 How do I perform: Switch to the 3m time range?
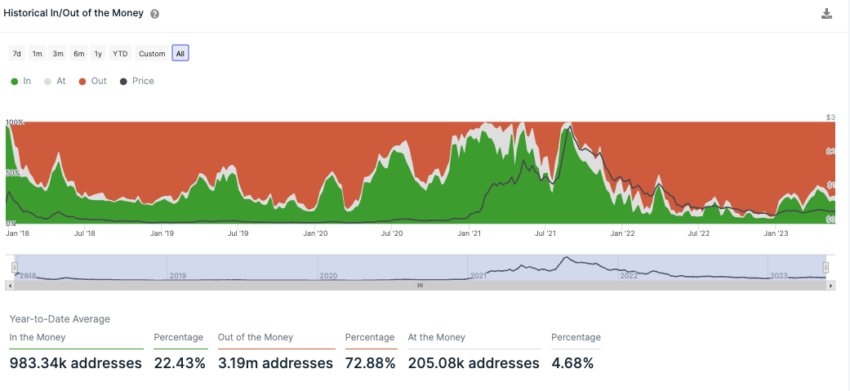58,54
